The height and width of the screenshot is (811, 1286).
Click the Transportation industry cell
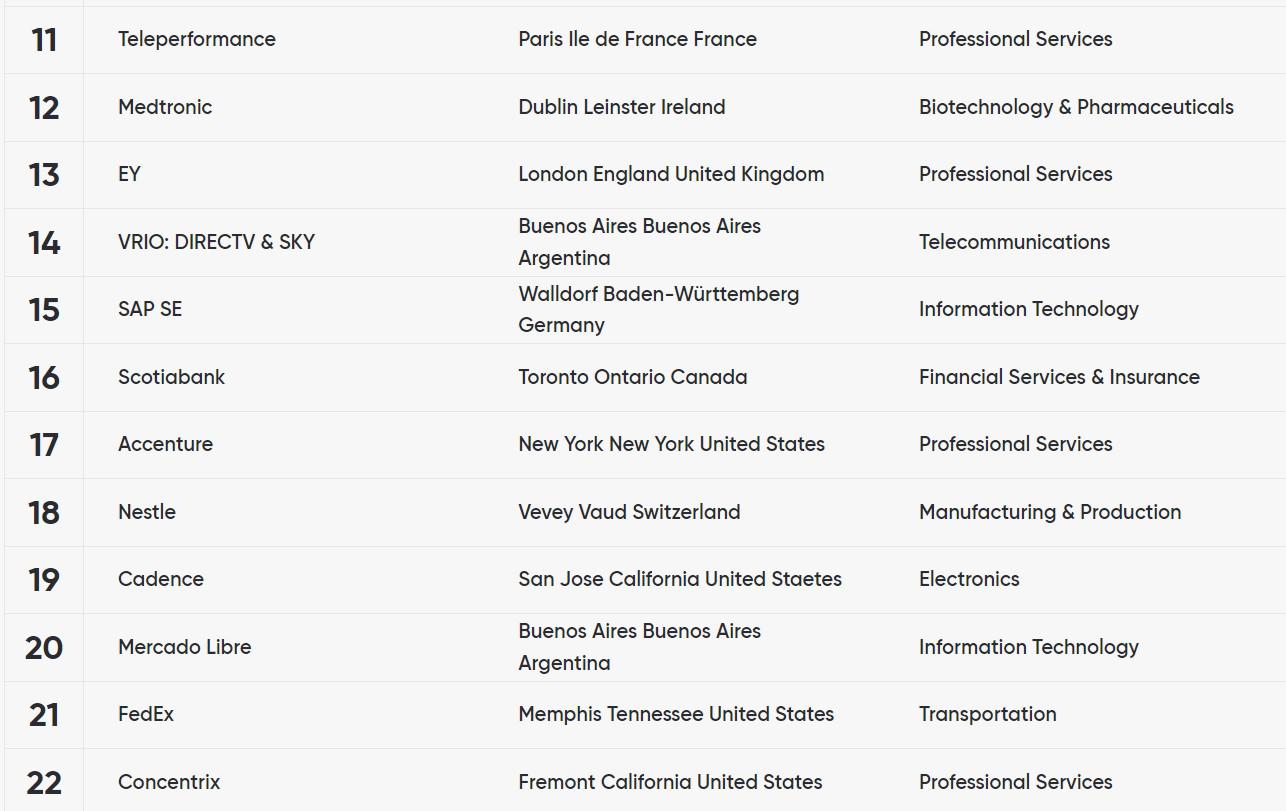tap(987, 714)
